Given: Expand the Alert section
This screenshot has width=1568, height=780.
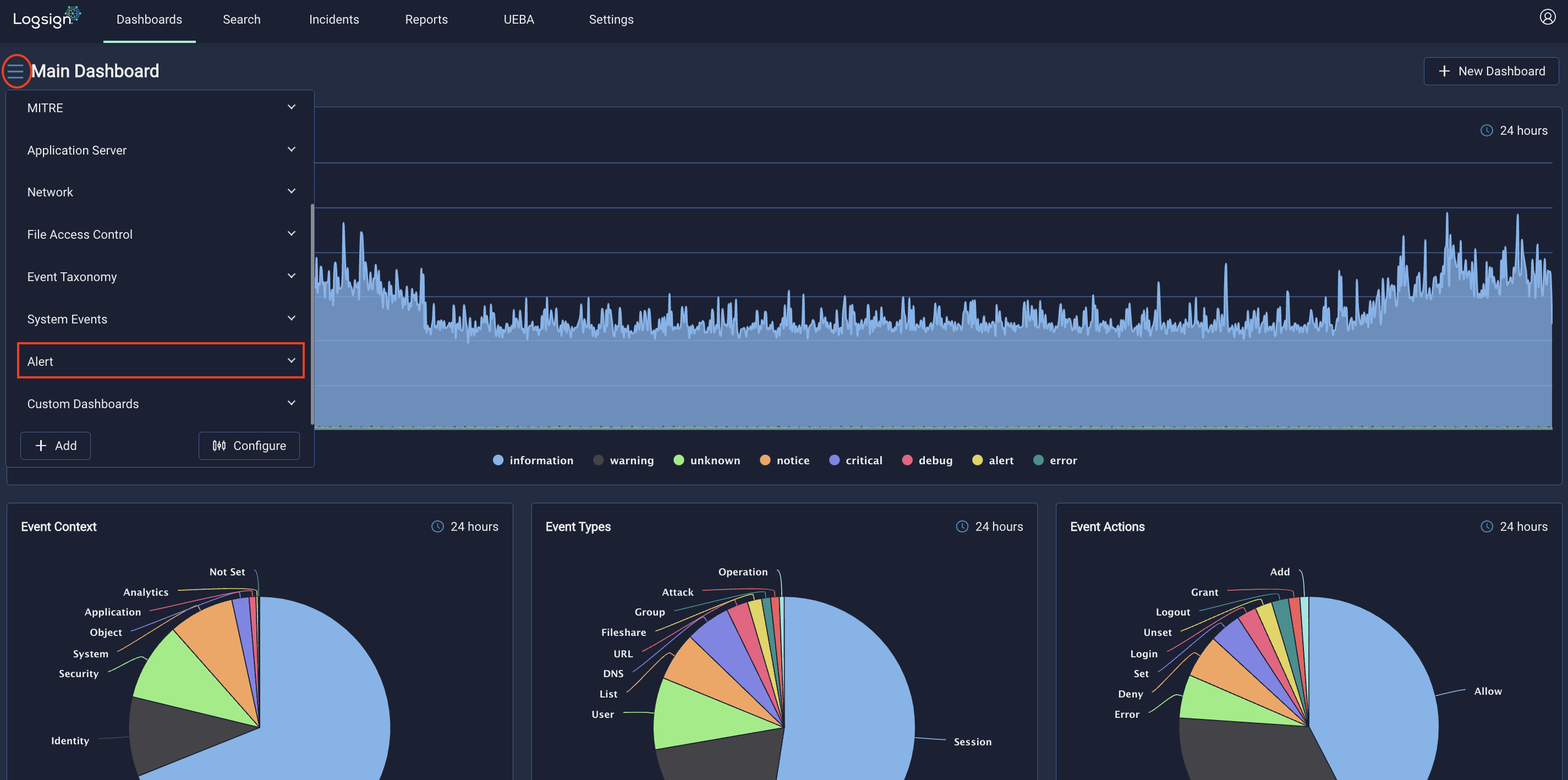Looking at the screenshot, I should click(x=161, y=361).
